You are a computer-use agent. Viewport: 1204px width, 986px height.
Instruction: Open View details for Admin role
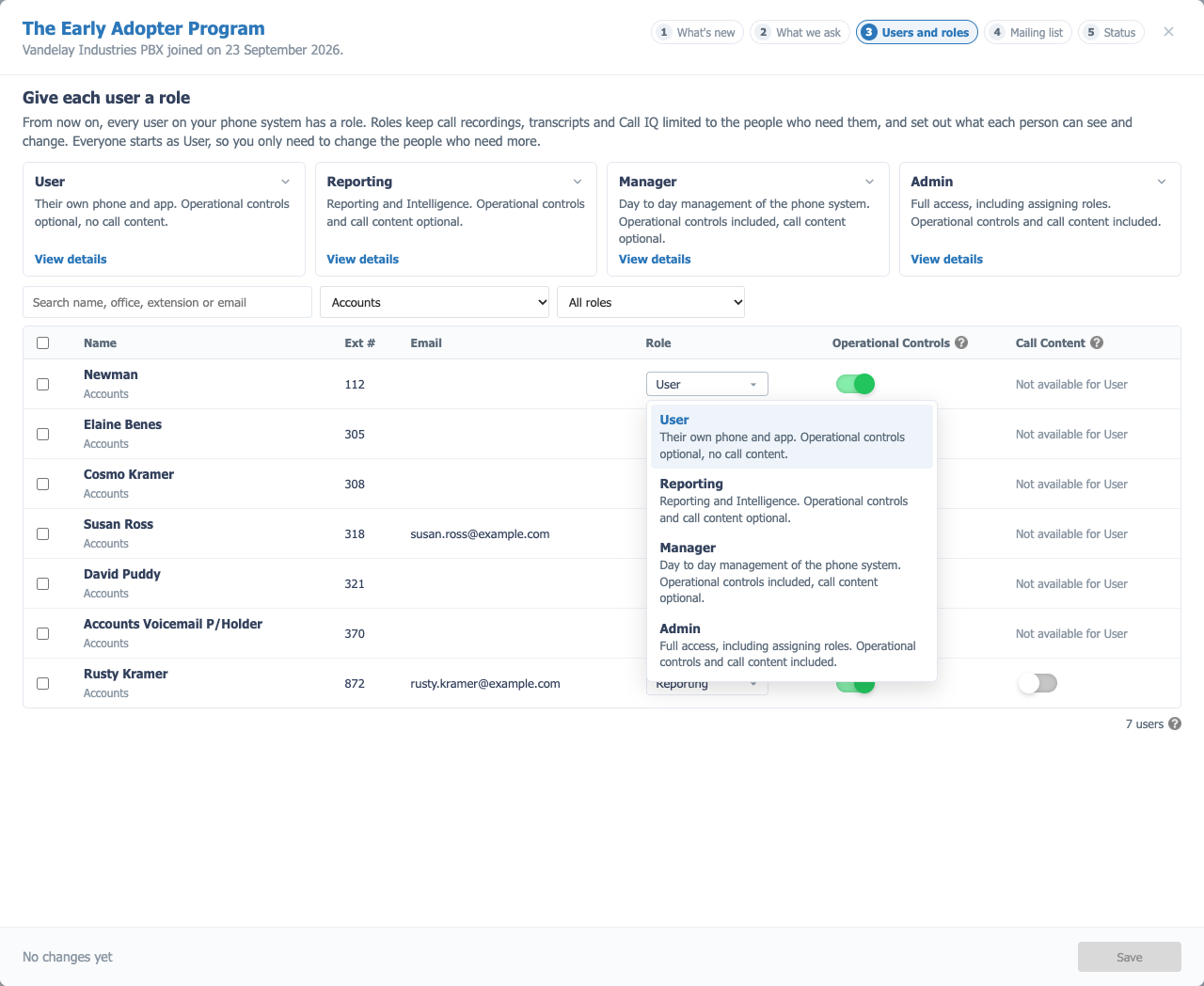946,259
